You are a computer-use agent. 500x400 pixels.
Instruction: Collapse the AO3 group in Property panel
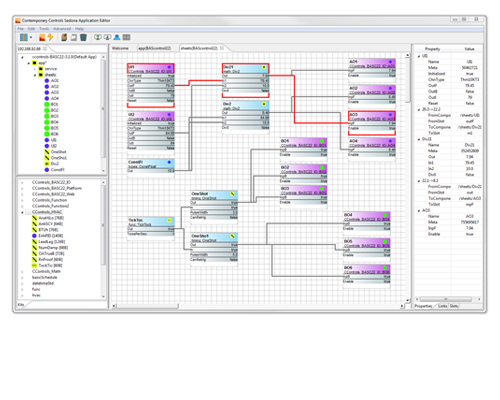coord(419,211)
